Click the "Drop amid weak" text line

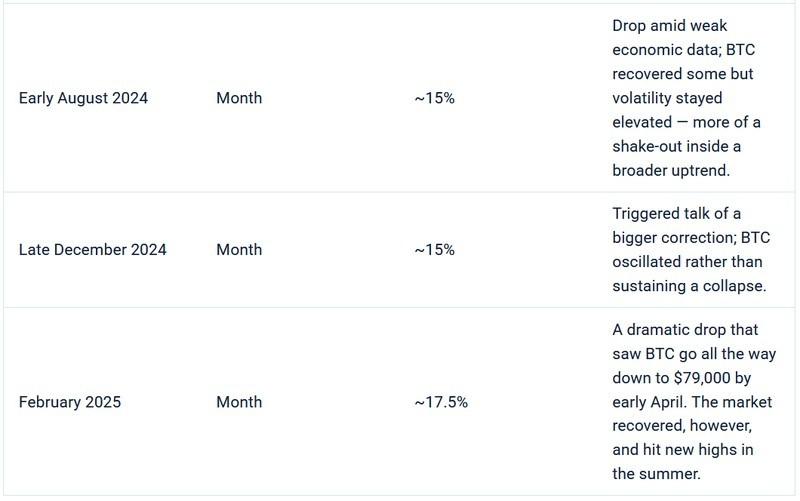(667, 27)
